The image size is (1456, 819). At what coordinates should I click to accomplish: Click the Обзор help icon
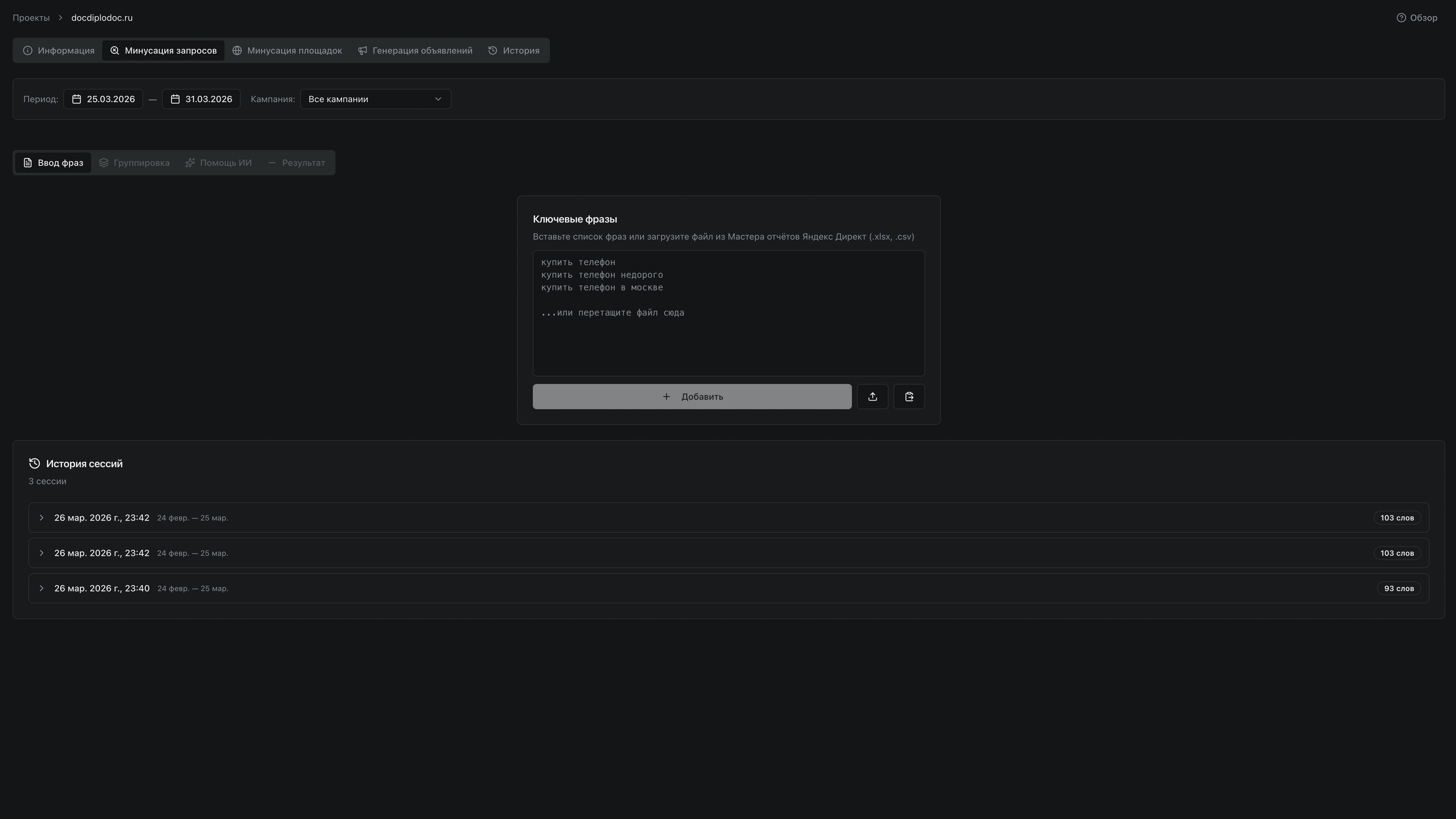click(1401, 18)
